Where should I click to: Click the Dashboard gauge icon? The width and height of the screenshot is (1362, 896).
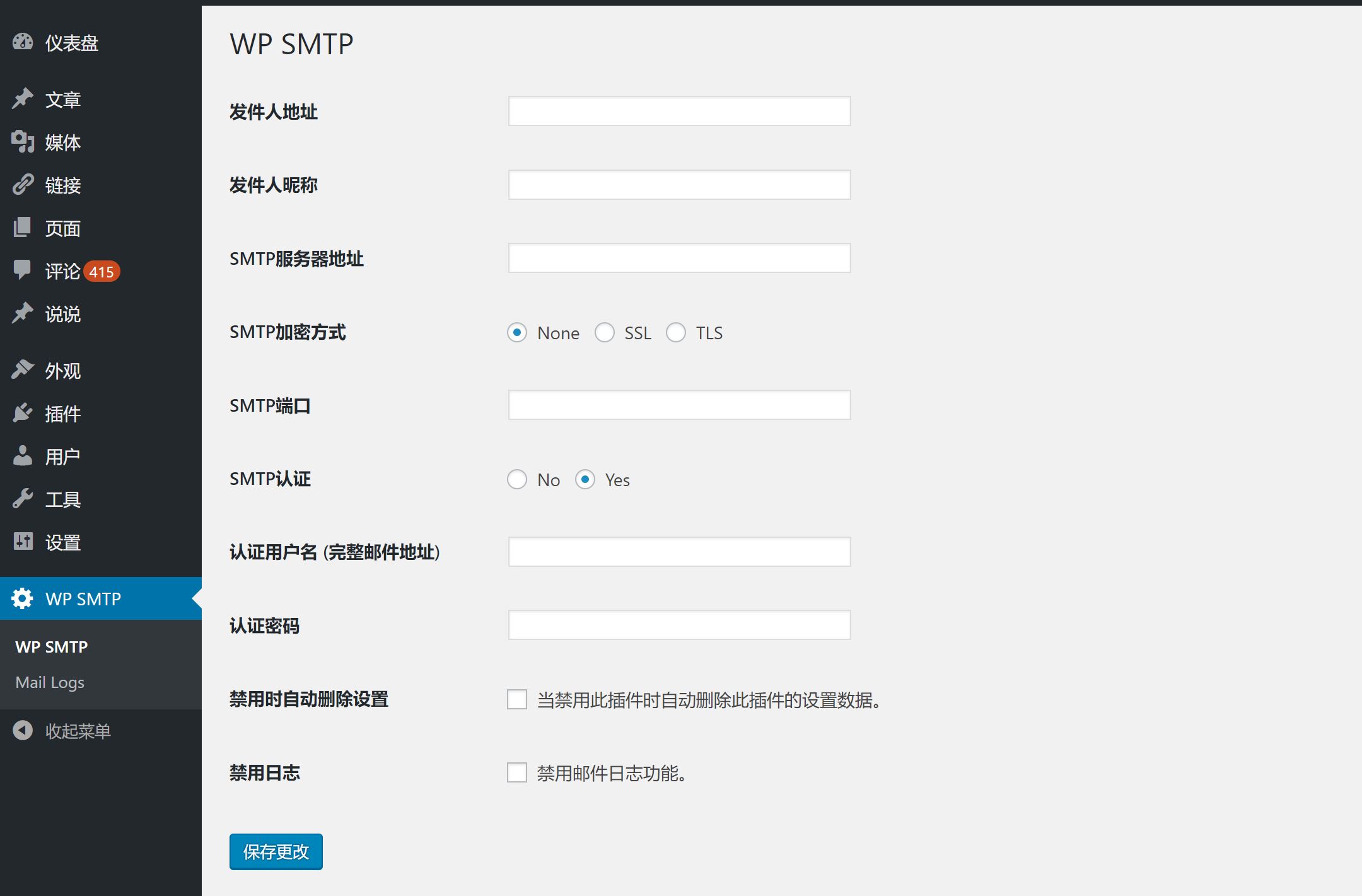(x=23, y=42)
